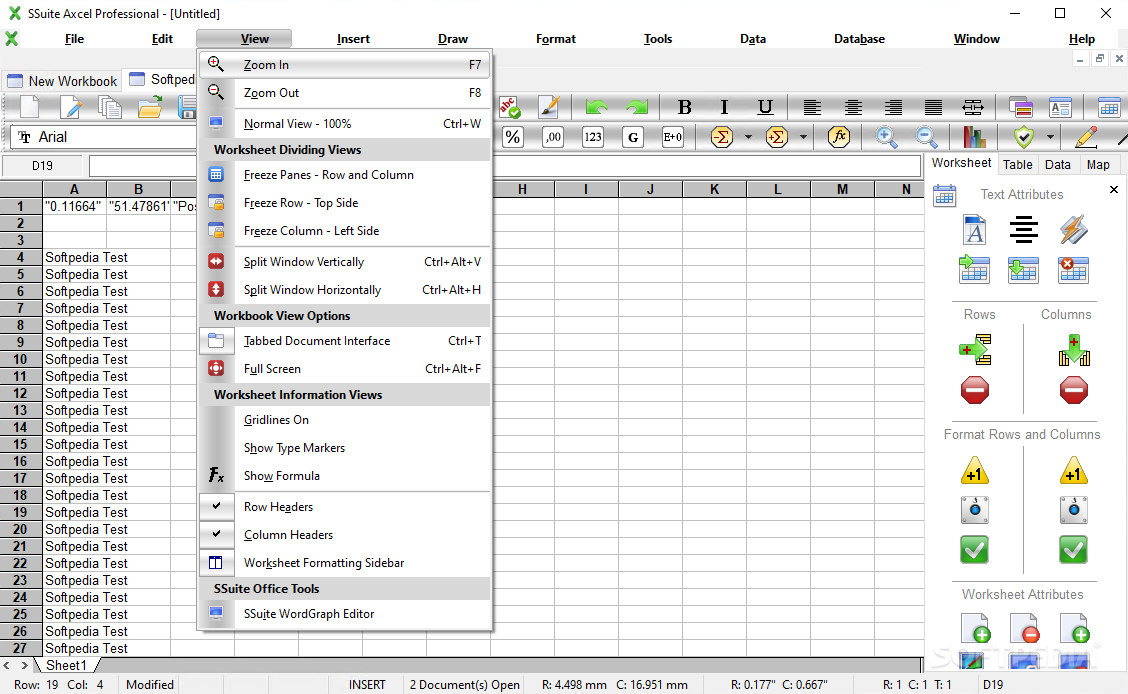Center align text using toolbar icon
The height and width of the screenshot is (694, 1128).
point(853,107)
